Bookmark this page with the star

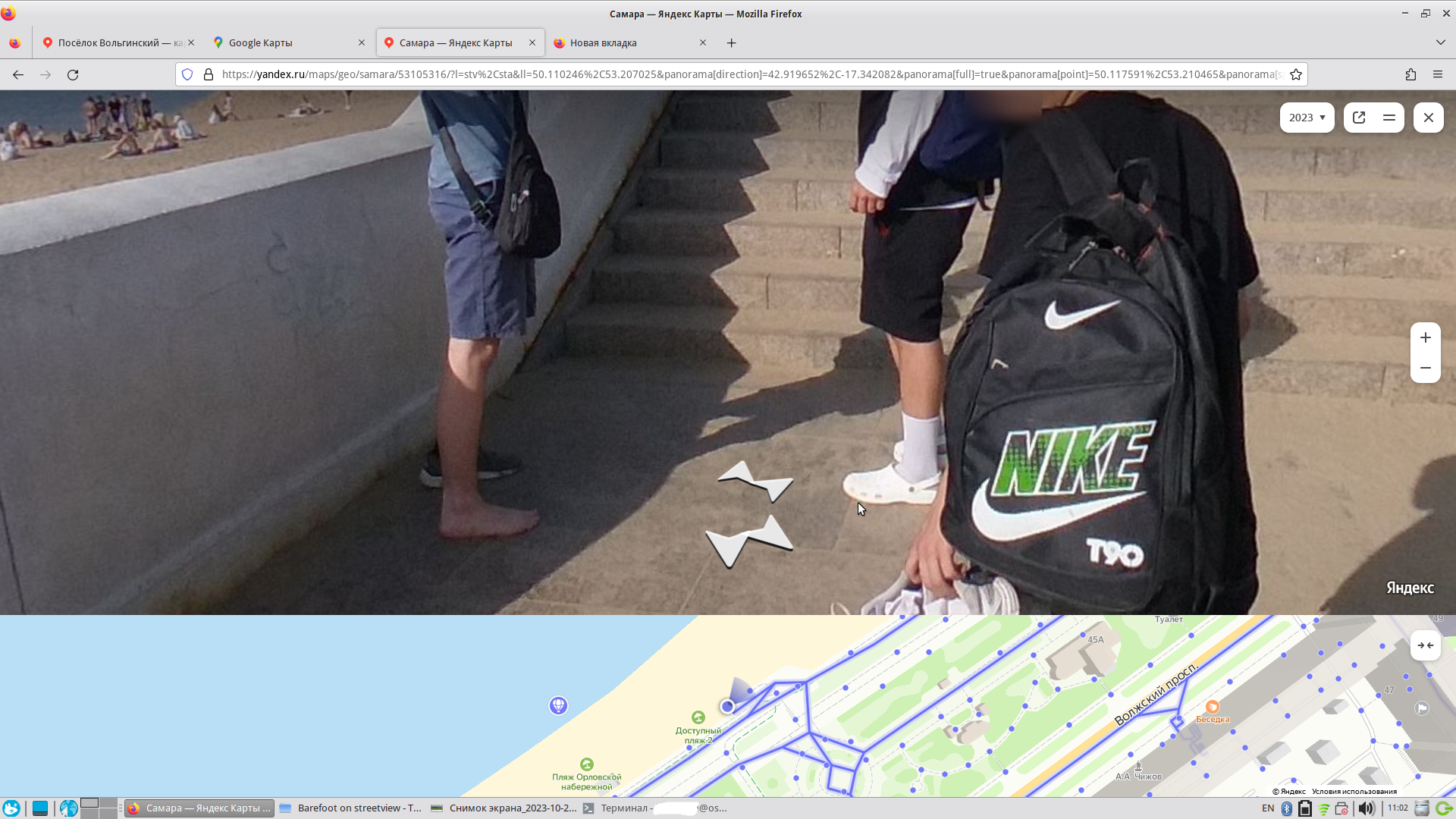tap(1296, 74)
